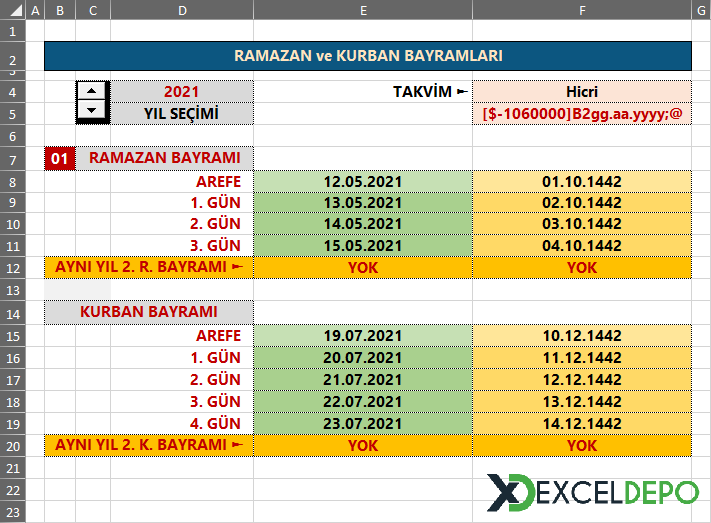This screenshot has height=523, width=711.
Task: Select the date format code cell
Action: pos(581,113)
